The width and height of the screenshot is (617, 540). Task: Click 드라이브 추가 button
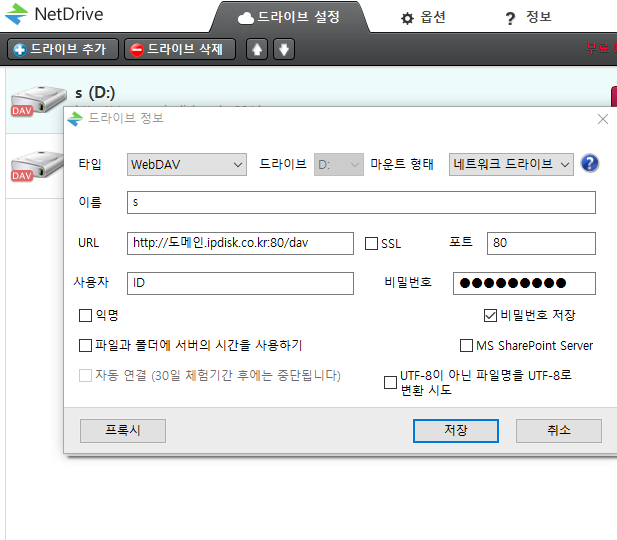click(63, 49)
